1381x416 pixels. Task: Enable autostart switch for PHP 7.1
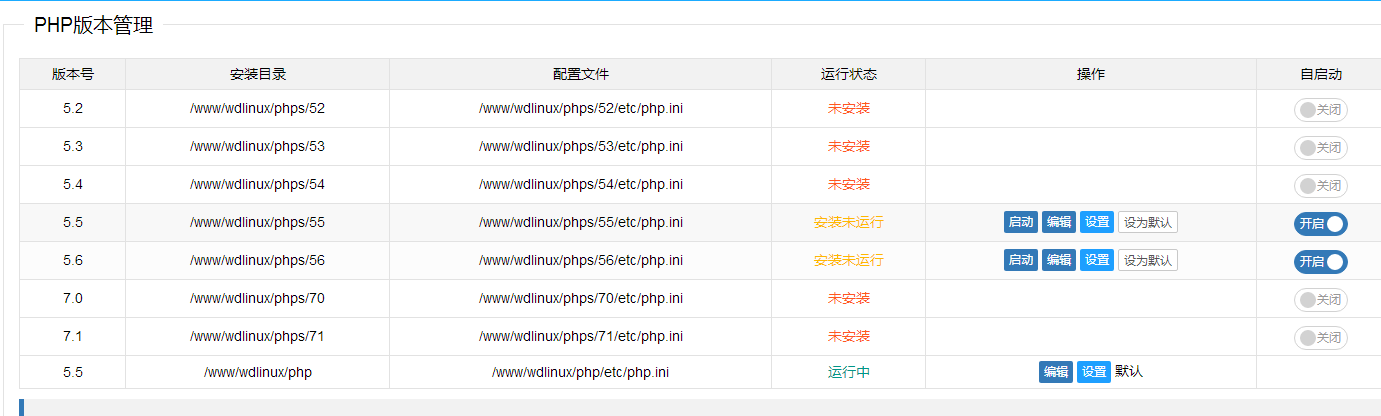1320,338
